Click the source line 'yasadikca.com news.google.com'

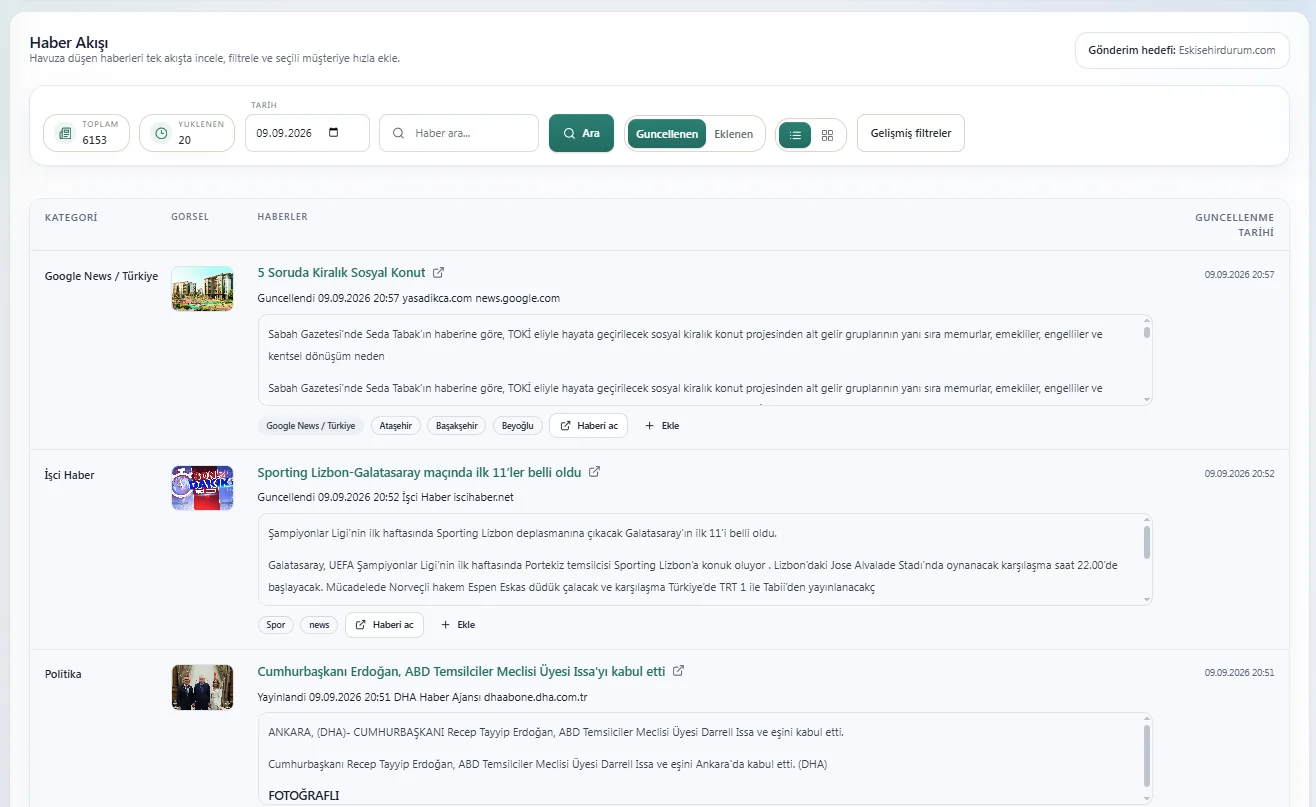482,298
